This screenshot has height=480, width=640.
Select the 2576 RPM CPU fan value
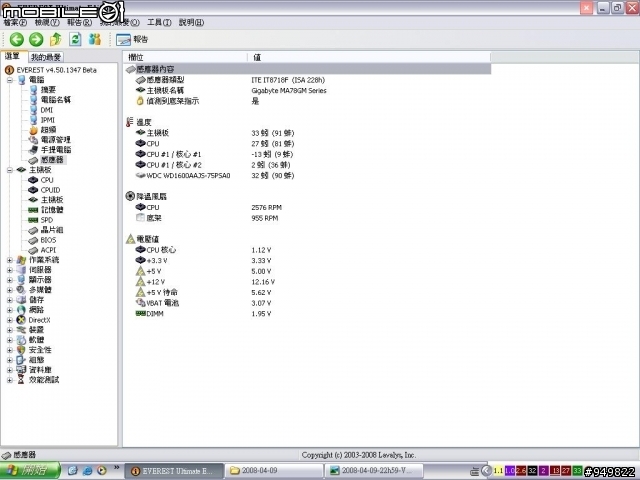click(267, 207)
